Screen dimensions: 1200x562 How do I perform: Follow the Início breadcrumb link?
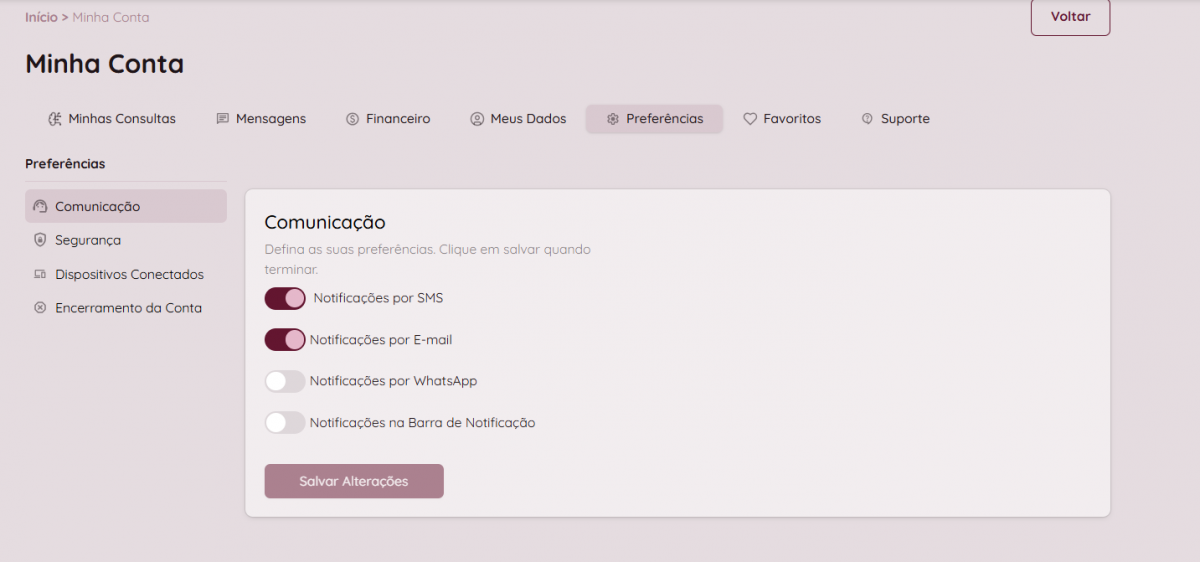coord(41,17)
